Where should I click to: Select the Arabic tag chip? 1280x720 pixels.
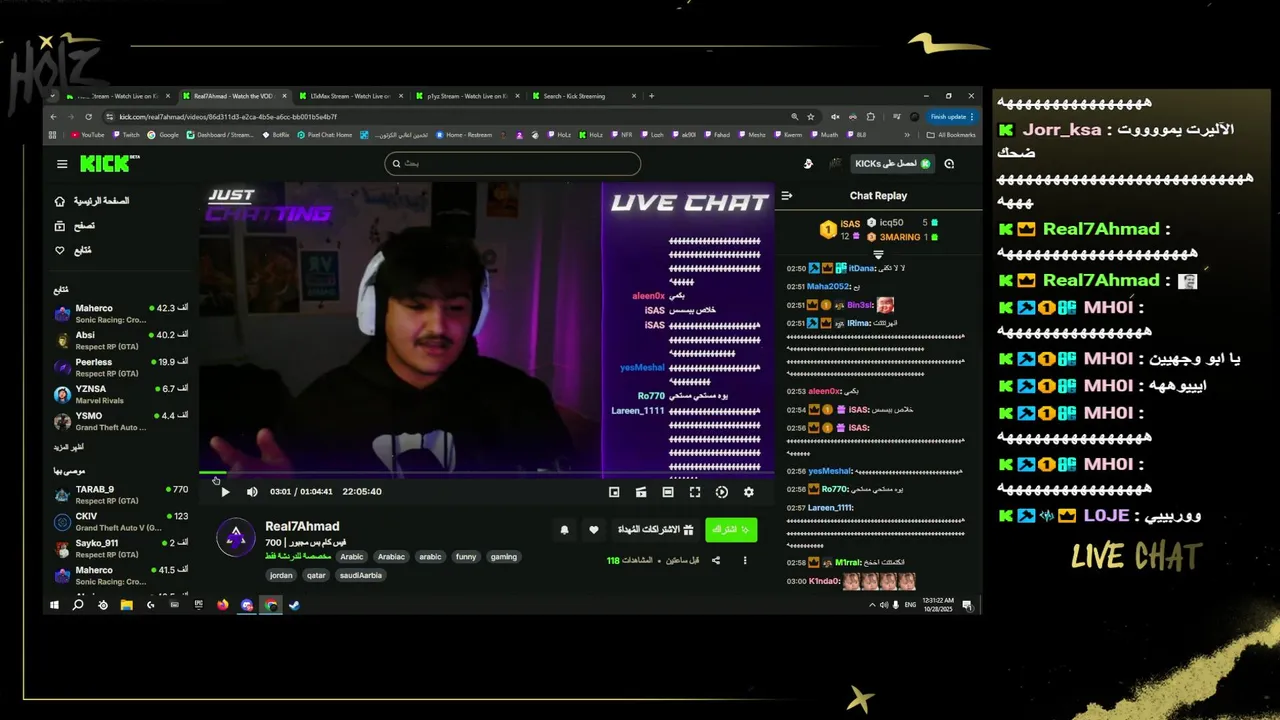[352, 557]
